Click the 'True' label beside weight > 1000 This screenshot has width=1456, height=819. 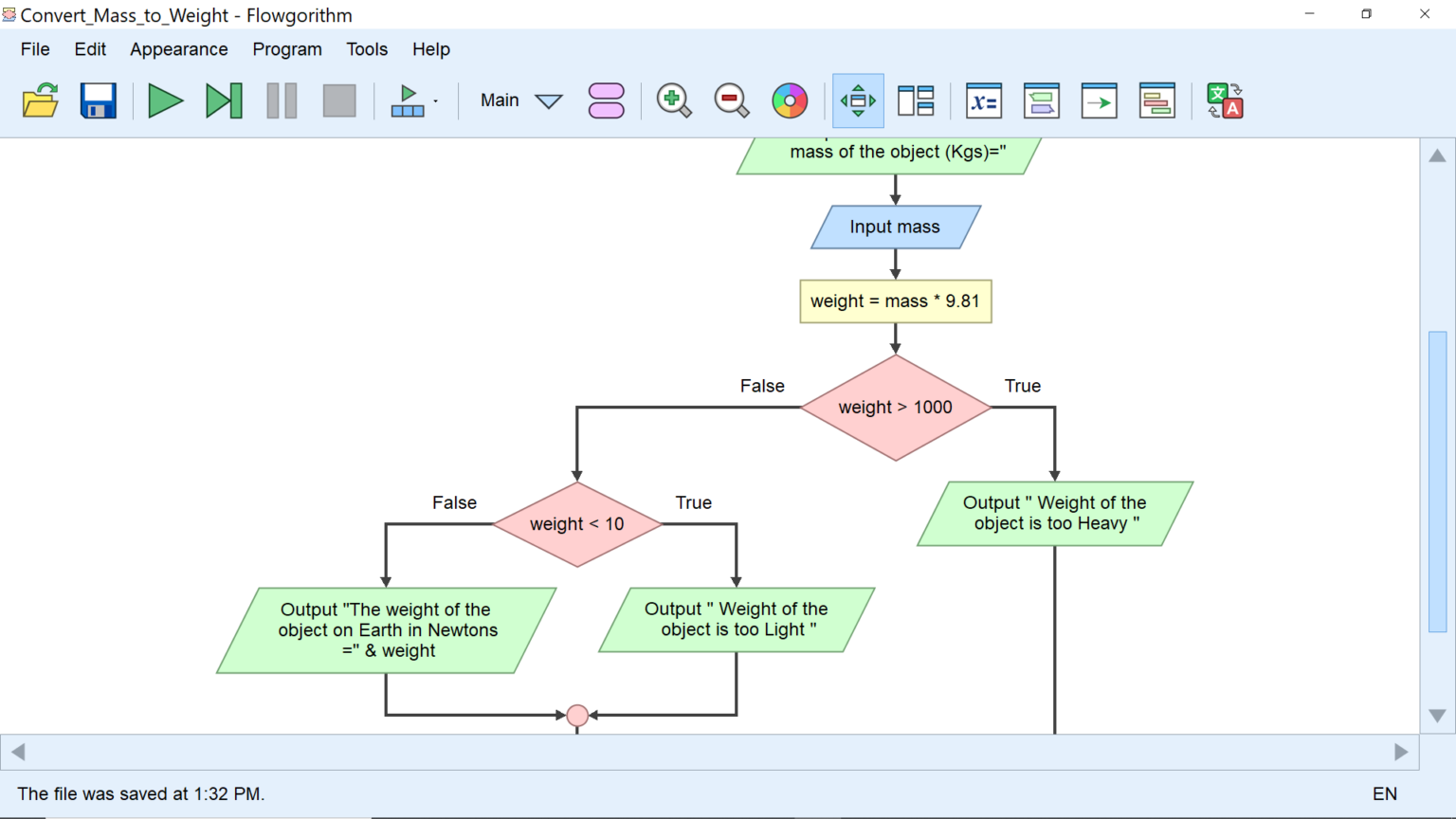coord(1023,386)
